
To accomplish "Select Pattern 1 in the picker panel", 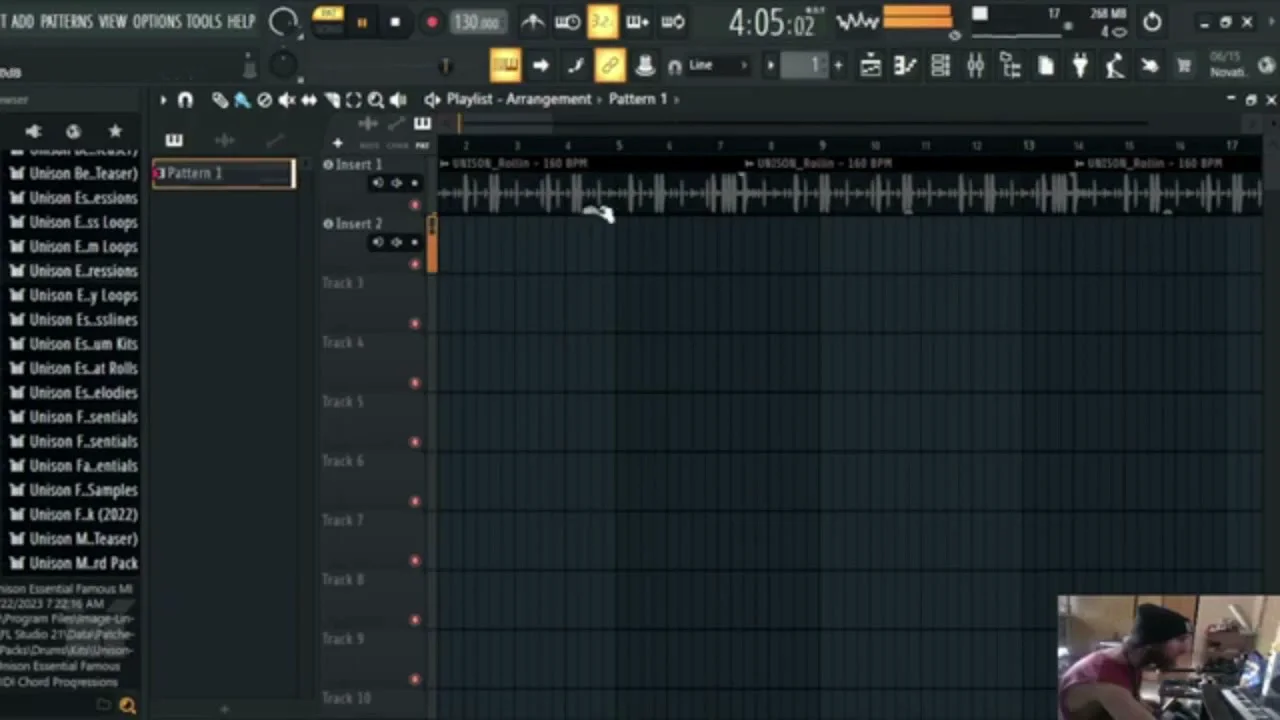I will coord(224,174).
